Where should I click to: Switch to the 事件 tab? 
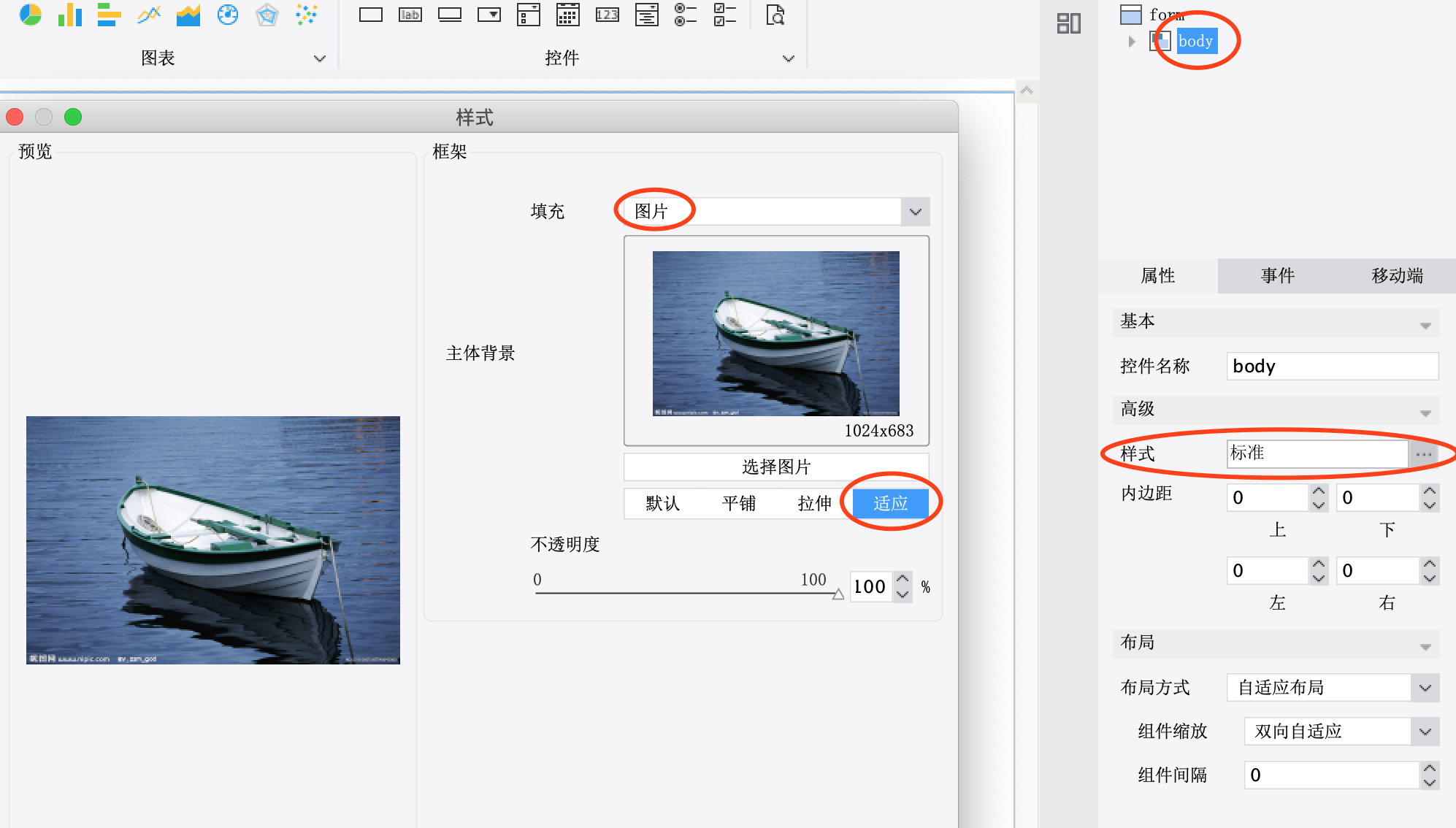point(1277,275)
